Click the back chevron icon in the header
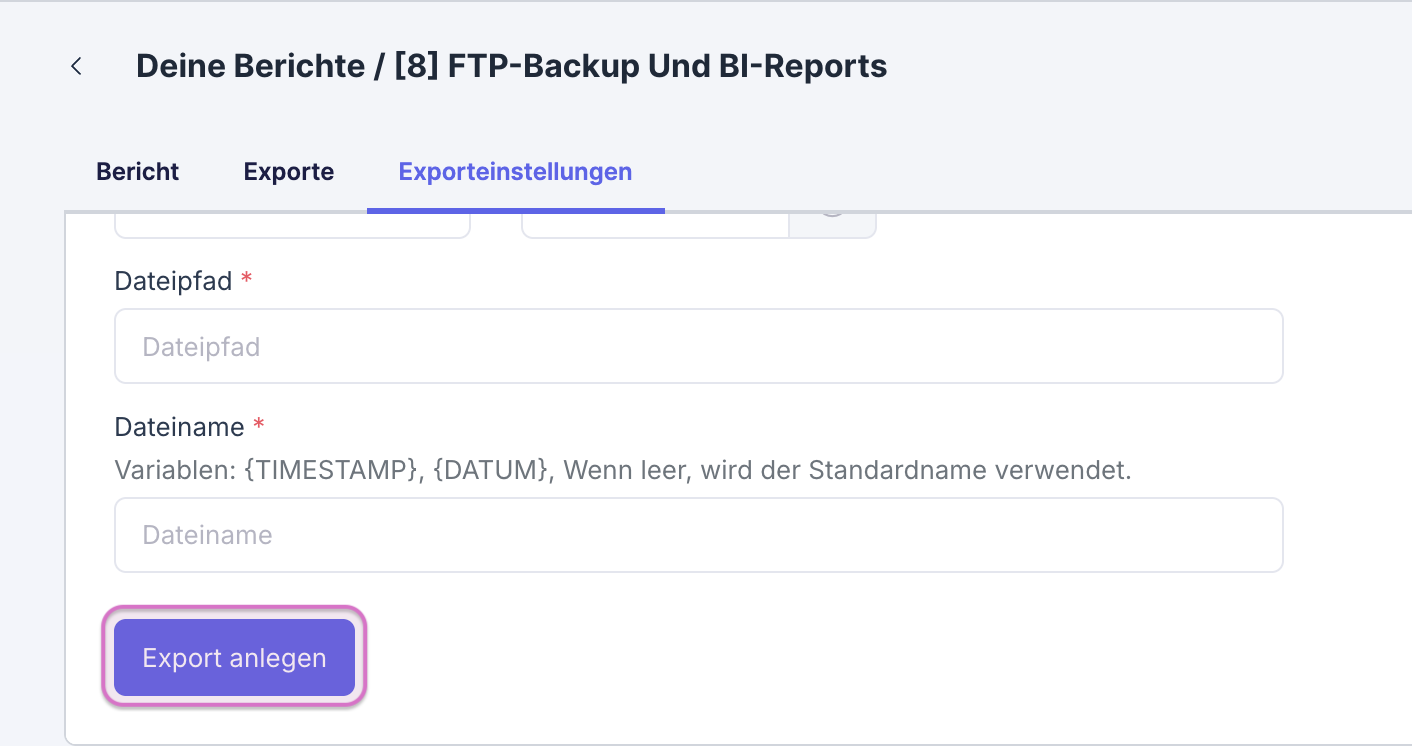The width and height of the screenshot is (1412, 746). click(x=77, y=66)
